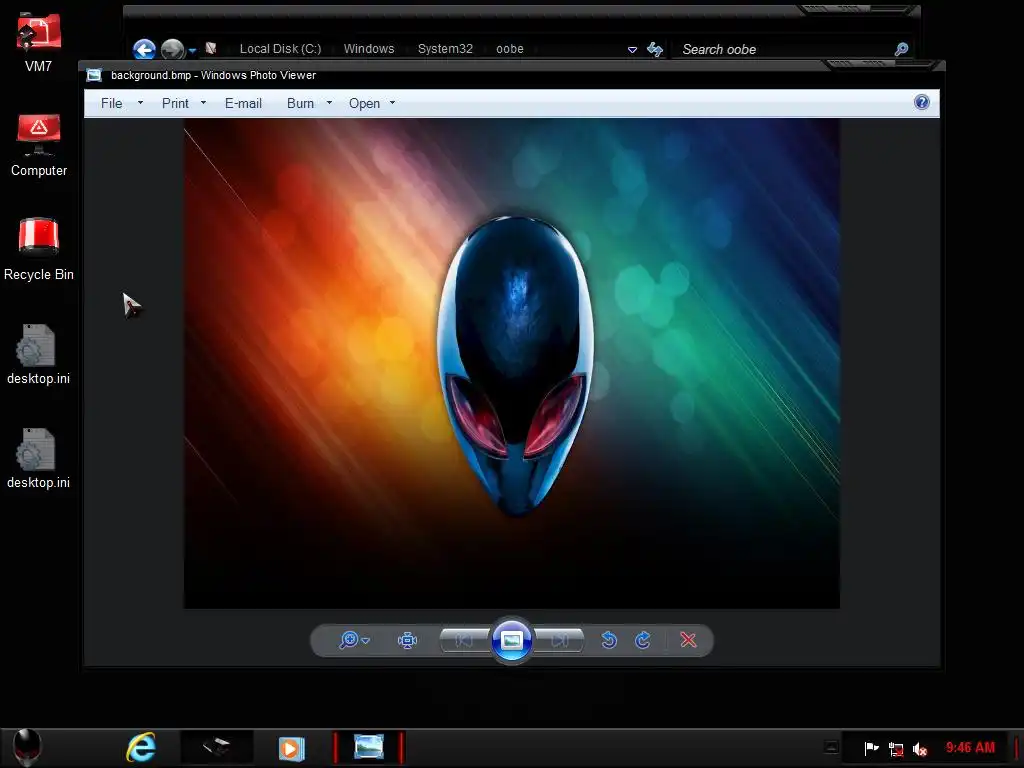Expand the File dropdown arrow
The image size is (1024, 768).
(x=140, y=103)
